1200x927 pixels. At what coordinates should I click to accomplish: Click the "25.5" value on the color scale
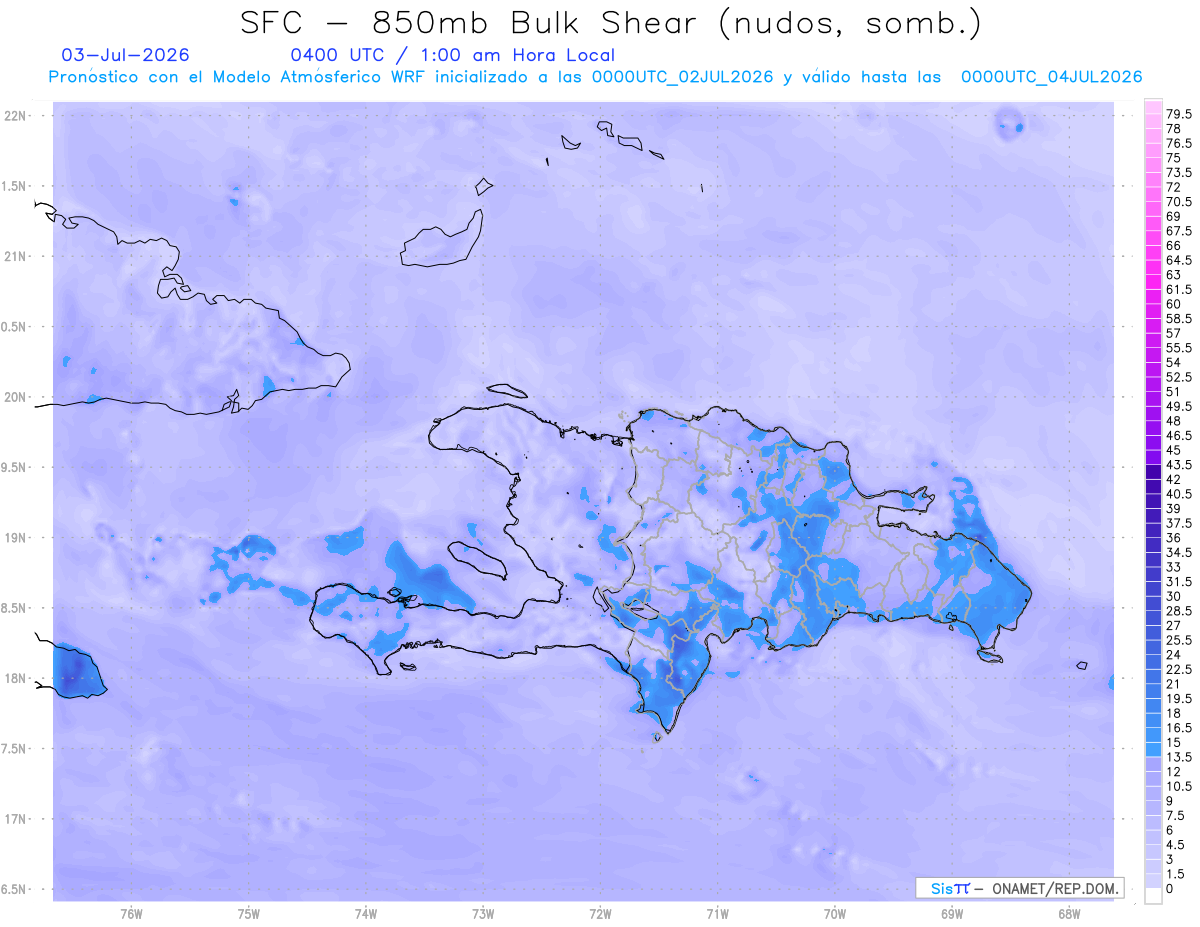[1177, 639]
